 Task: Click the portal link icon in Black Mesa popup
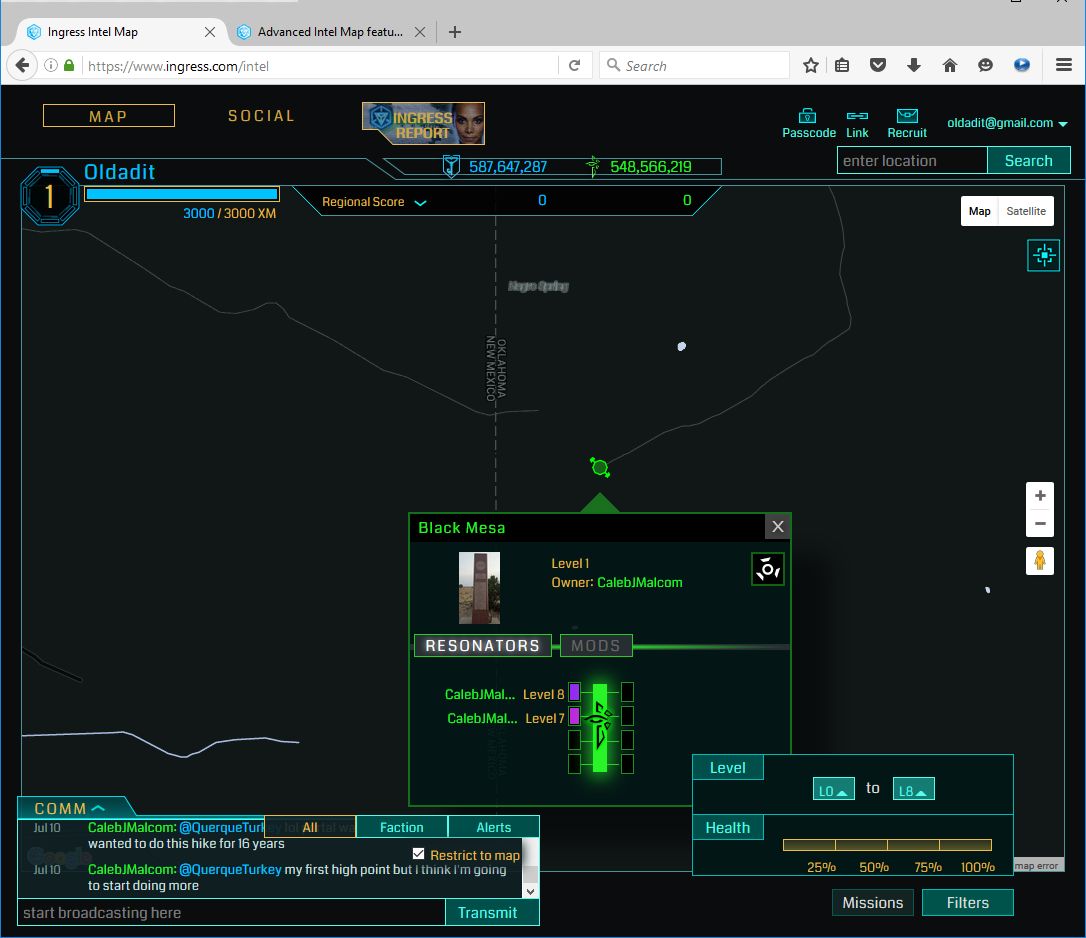point(768,569)
